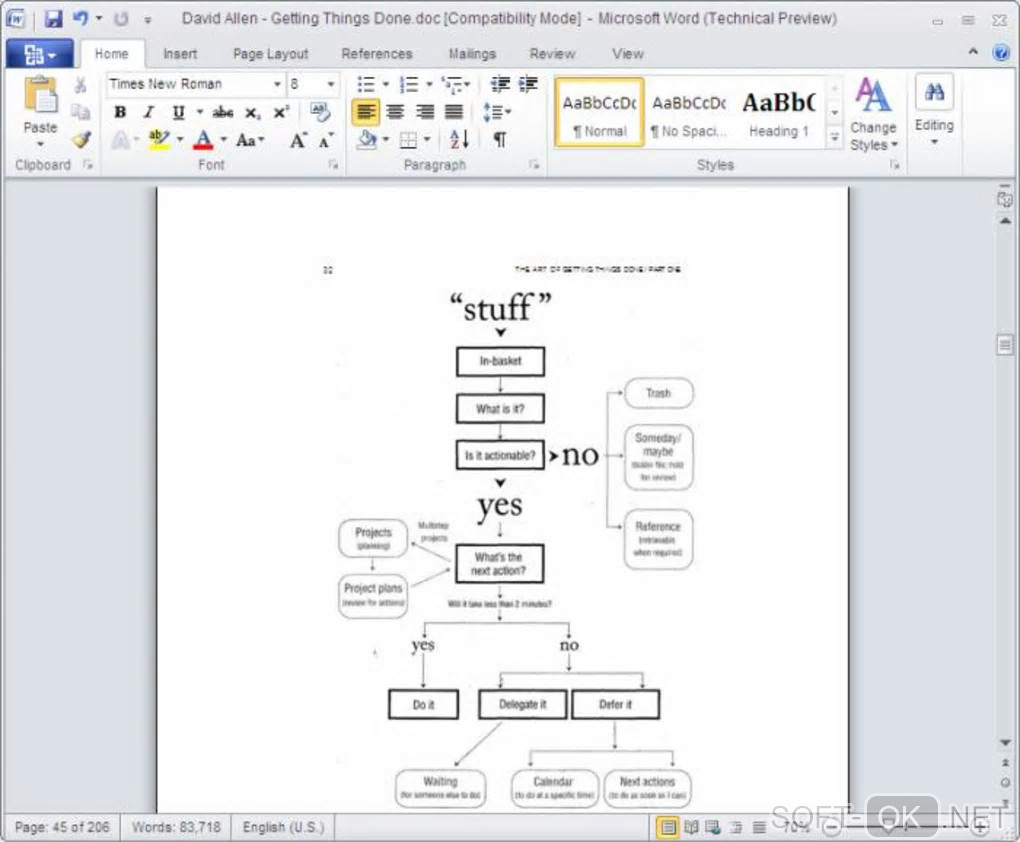
Task: Click the Page 45 of 206 indicator
Action: tap(62, 827)
